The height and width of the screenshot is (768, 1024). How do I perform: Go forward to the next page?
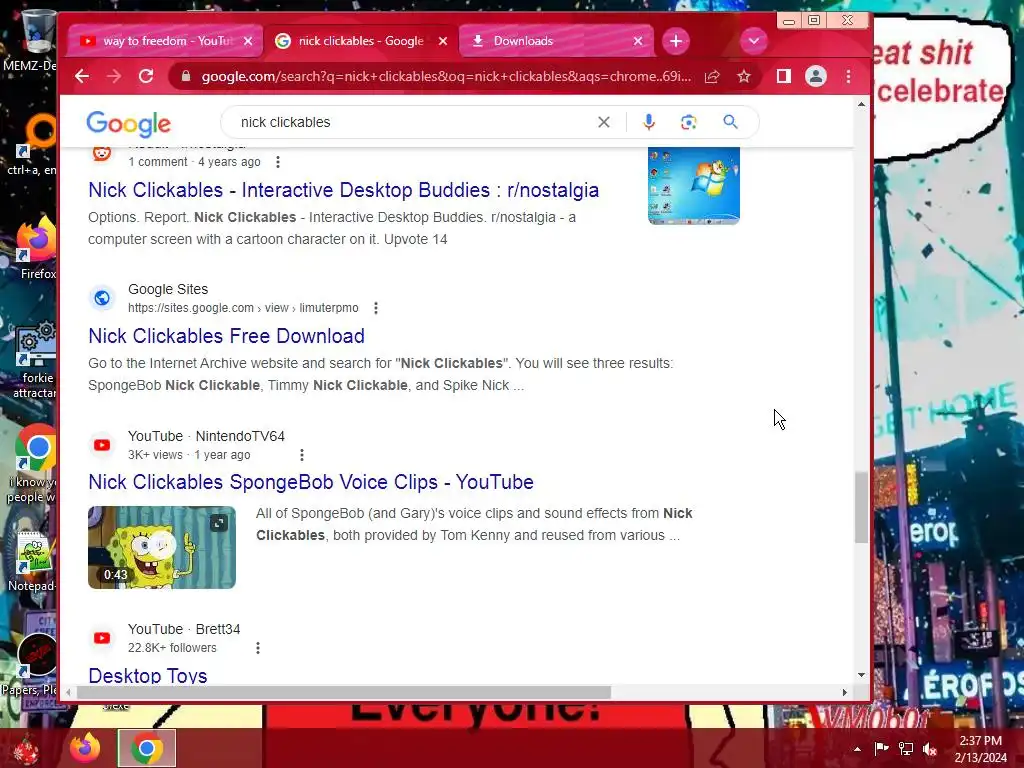click(x=114, y=76)
